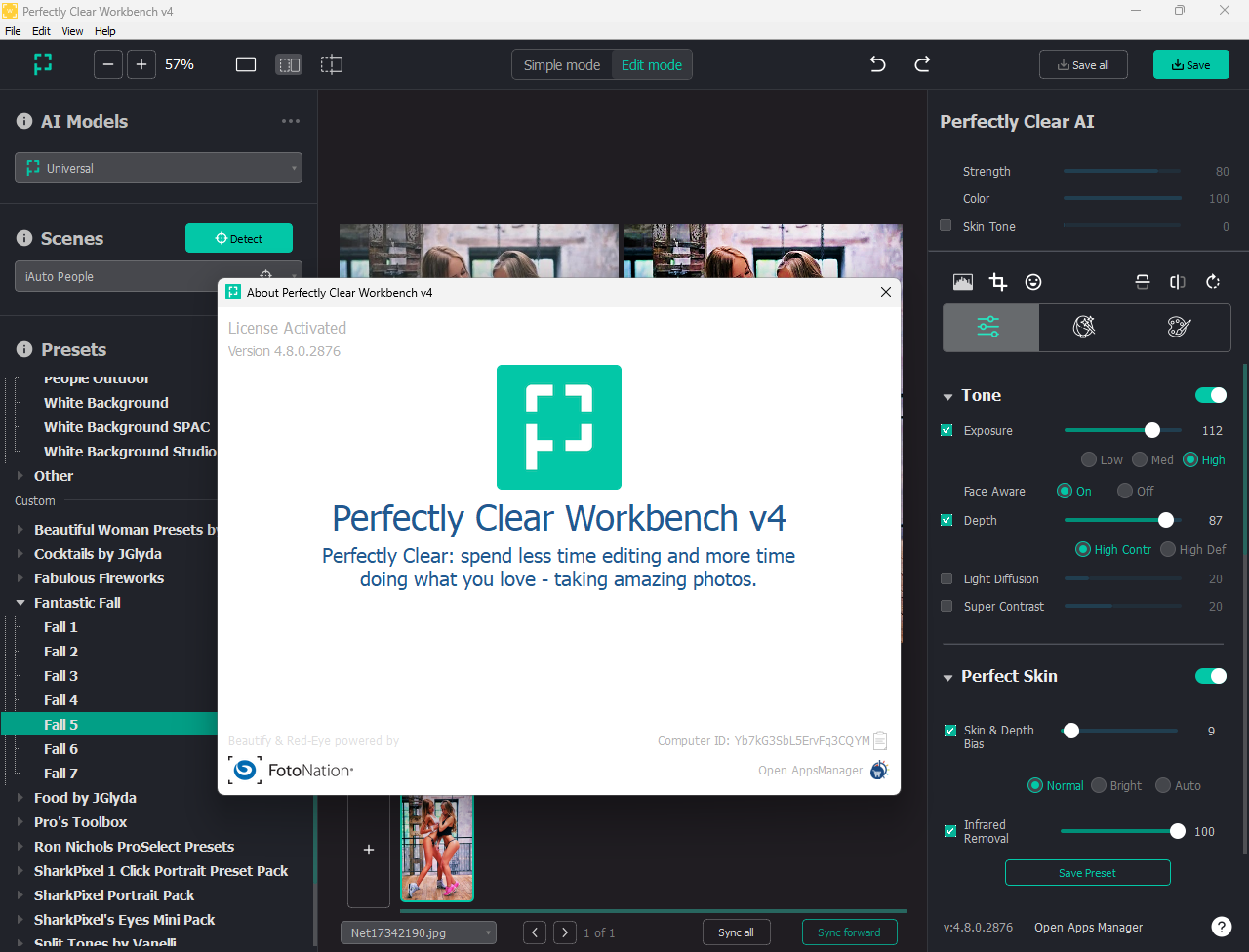Go to the next image
This screenshot has height=952, width=1249.
(x=565, y=932)
